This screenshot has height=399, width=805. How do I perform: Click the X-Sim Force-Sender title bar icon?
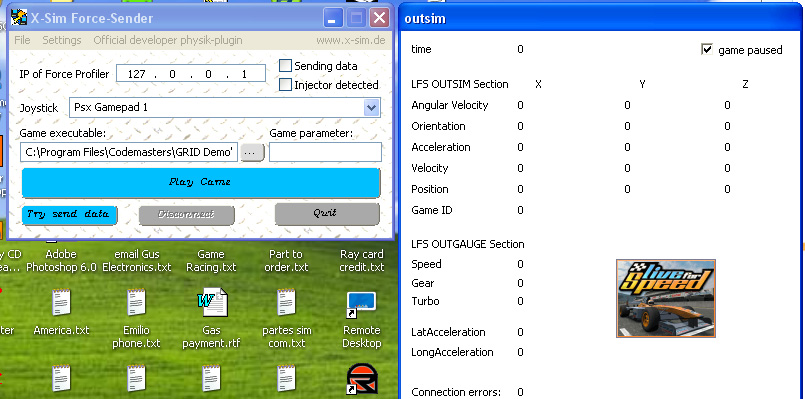pyautogui.click(x=19, y=17)
